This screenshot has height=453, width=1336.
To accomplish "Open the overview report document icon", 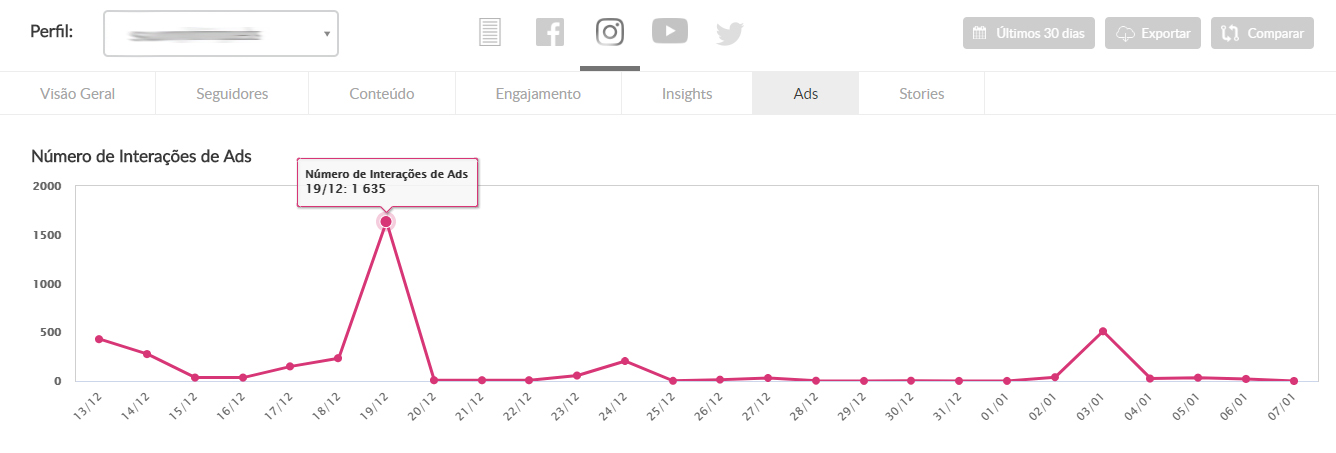I will click(489, 33).
